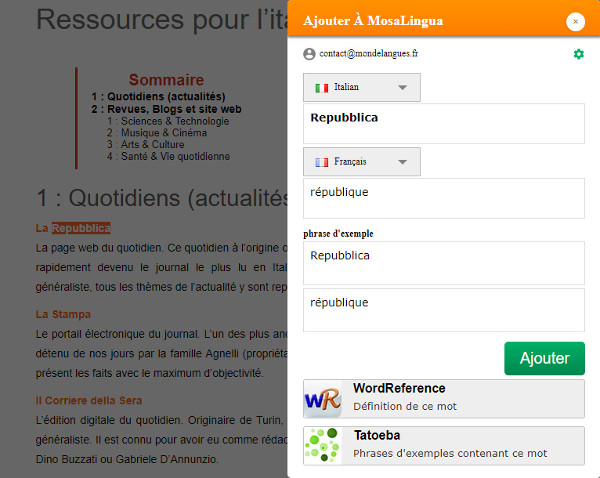Close the Ajouter À MosaLingua panel
The image size is (600, 478).
575,22
